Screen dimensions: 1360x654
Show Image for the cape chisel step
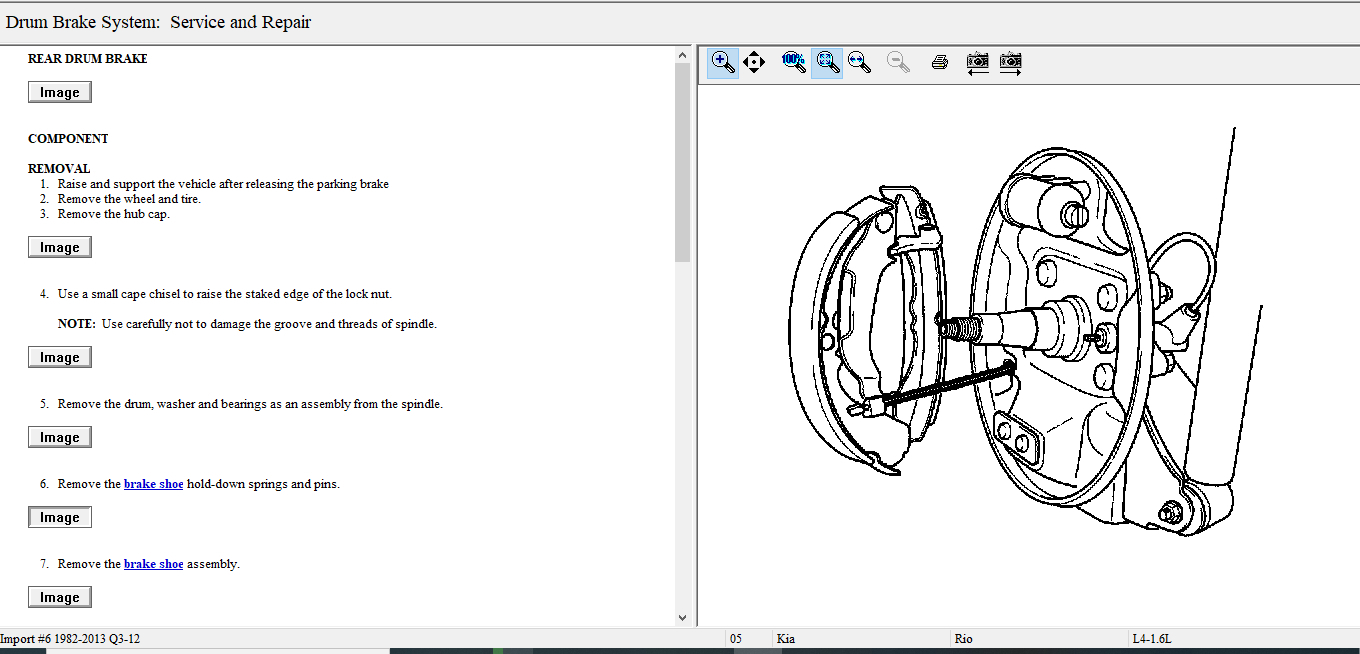(60, 357)
